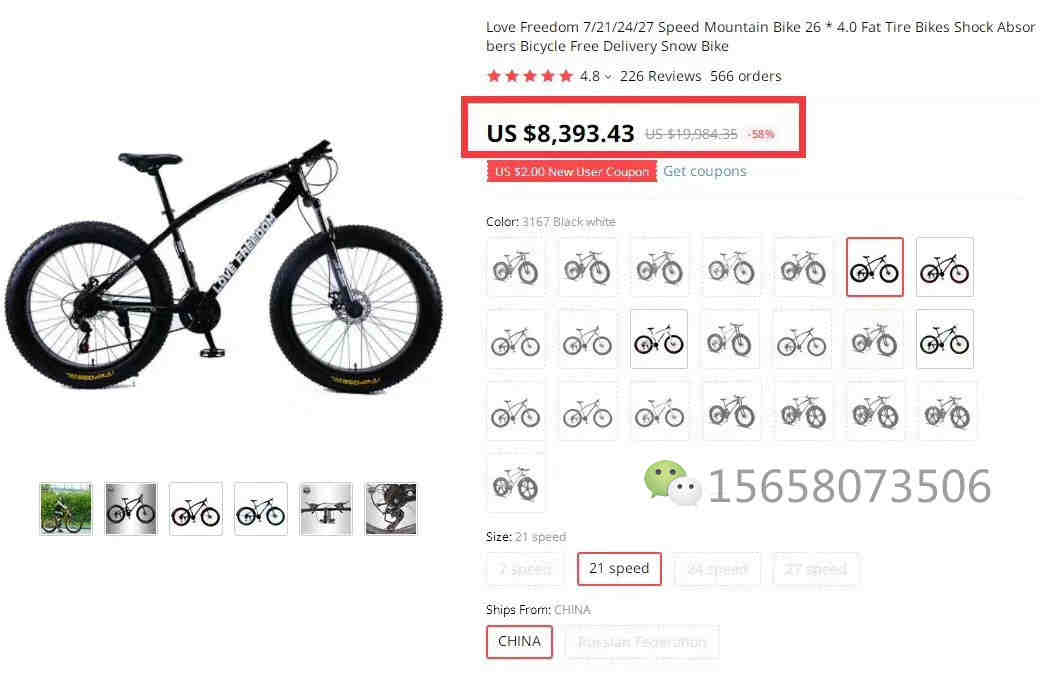Pick the last color swatch in the bottom row

[x=515, y=483]
